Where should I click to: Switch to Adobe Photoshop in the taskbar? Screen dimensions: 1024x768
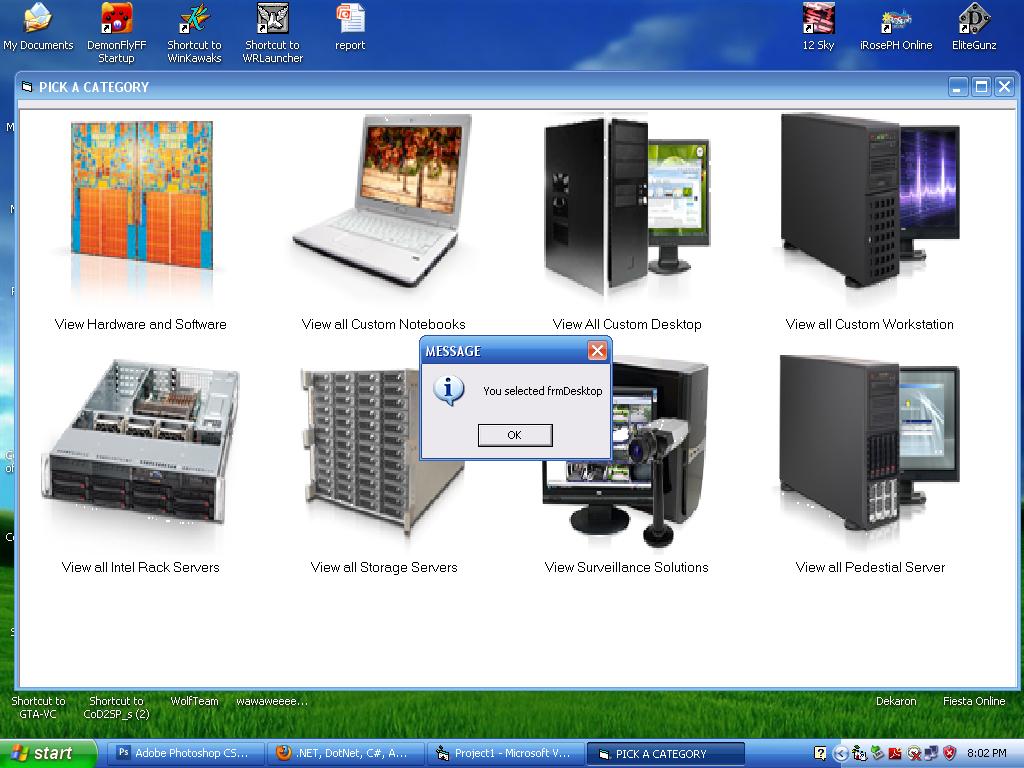pos(183,753)
